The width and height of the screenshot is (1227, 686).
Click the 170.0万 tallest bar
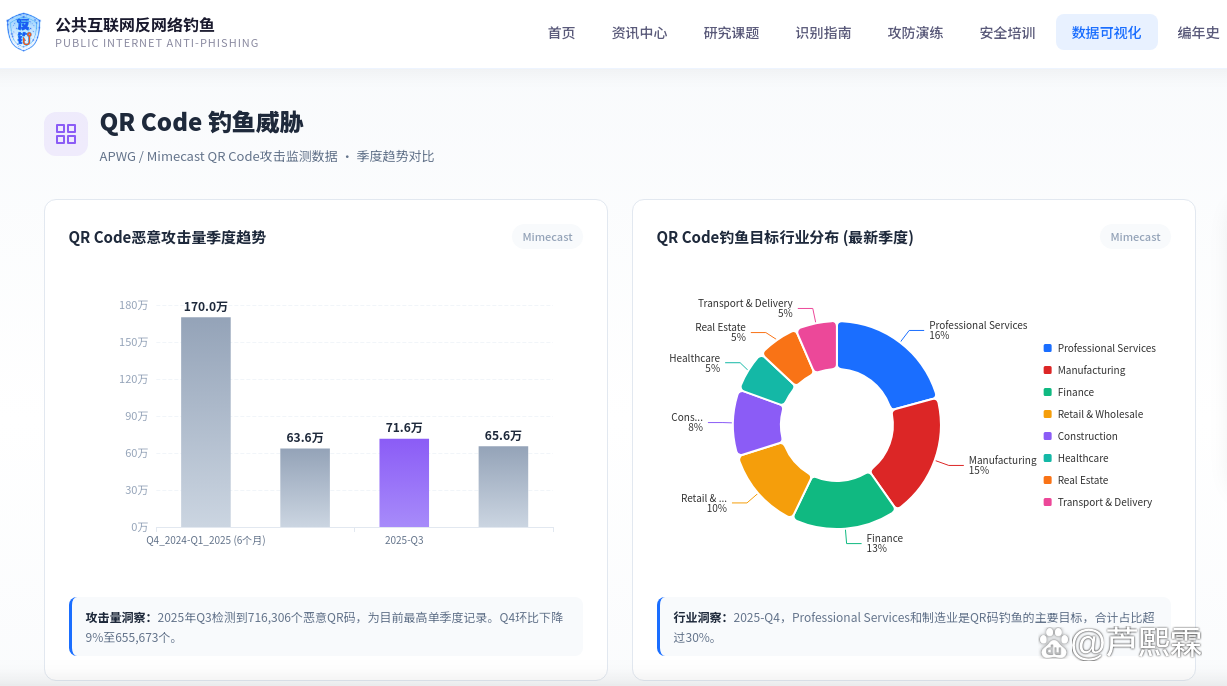tap(206, 422)
